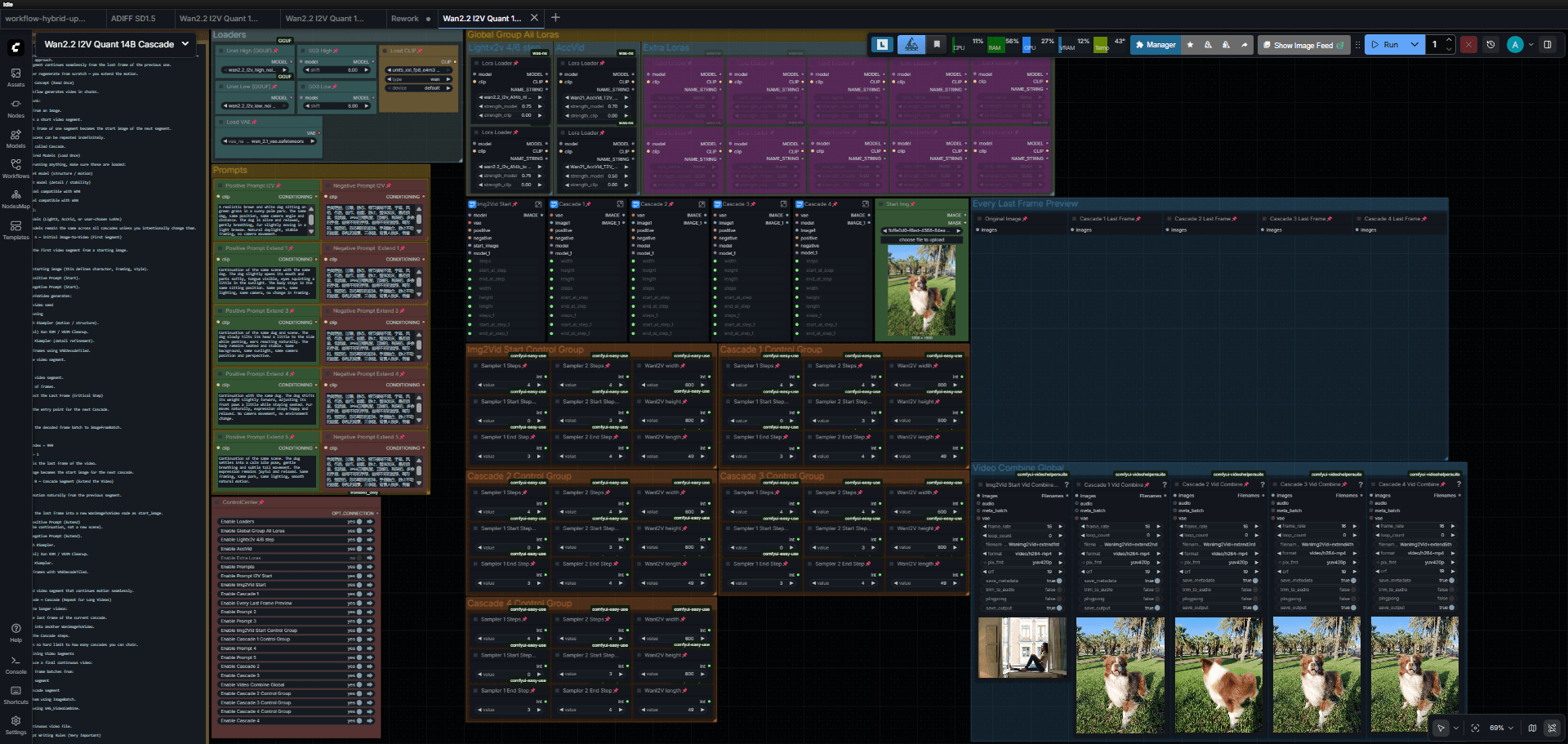Click the batch count field

pyautogui.click(x=1434, y=45)
